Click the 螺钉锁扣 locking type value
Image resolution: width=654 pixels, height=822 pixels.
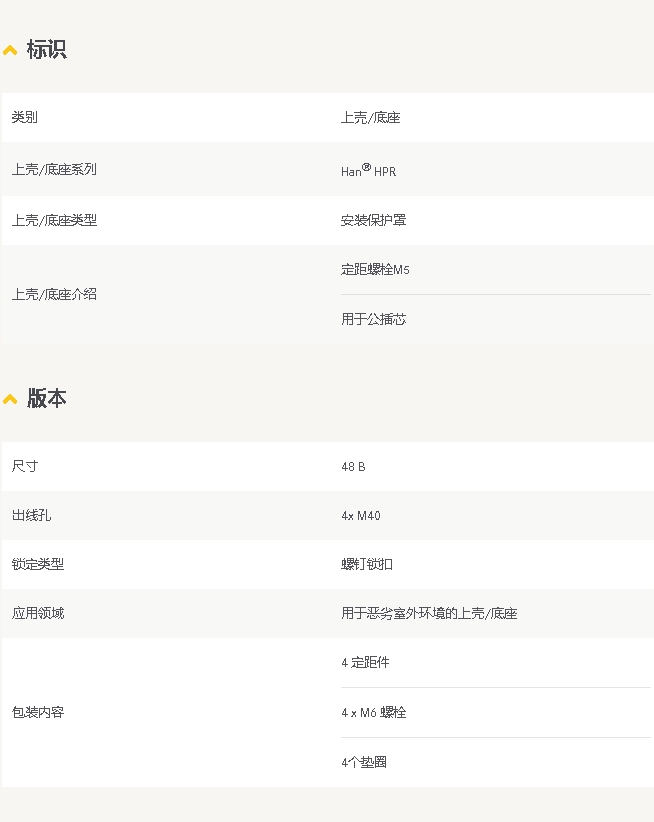[x=367, y=565]
